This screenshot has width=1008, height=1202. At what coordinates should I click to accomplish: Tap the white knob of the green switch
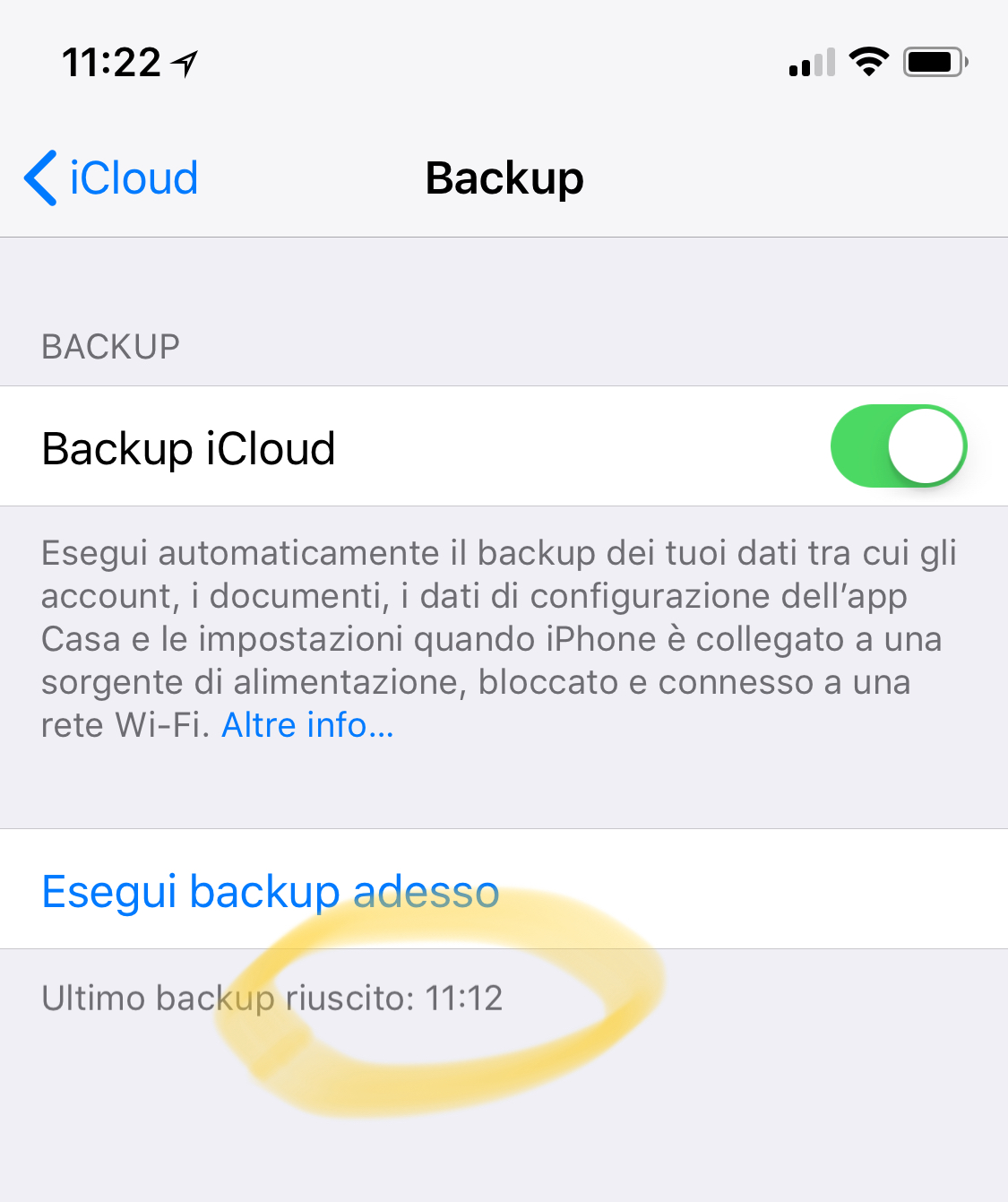[926, 446]
